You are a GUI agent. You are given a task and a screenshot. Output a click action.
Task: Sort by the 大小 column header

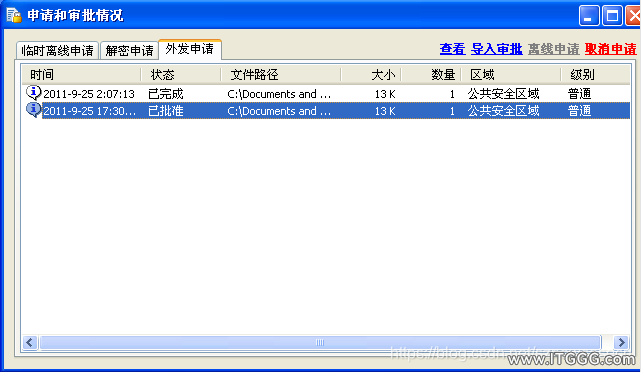[x=371, y=75]
